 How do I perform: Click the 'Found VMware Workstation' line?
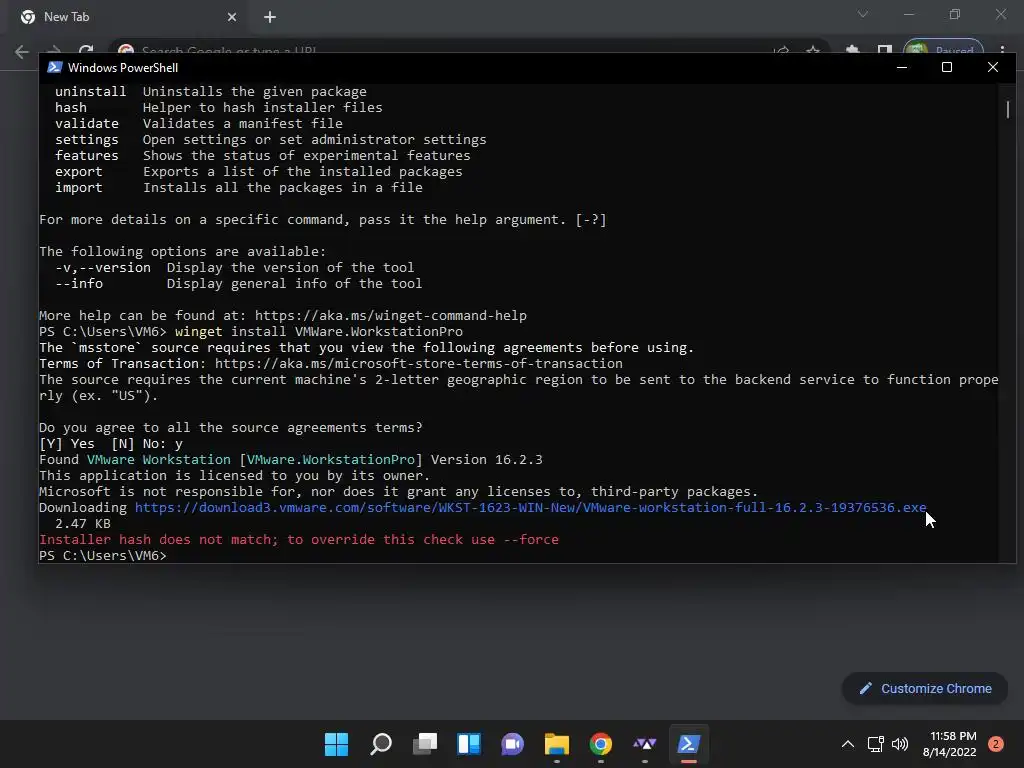point(291,460)
